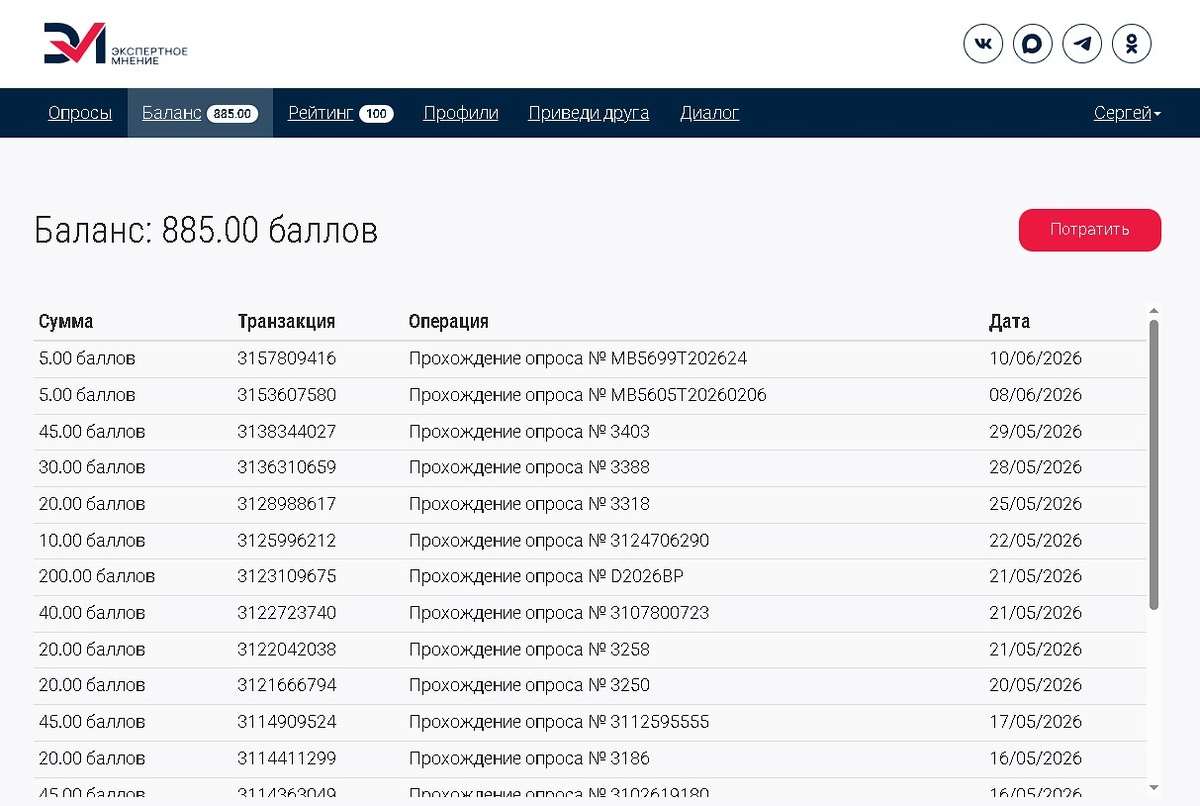The image size is (1200, 806).
Task: Click operation for survey № 3318
Action: pos(529,504)
